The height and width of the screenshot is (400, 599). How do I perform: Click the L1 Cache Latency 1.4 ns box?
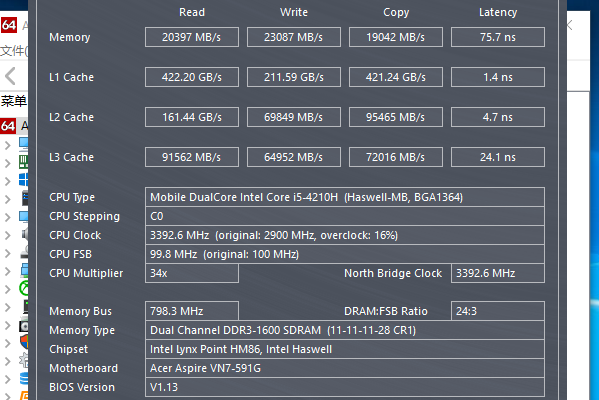pyautogui.click(x=498, y=77)
